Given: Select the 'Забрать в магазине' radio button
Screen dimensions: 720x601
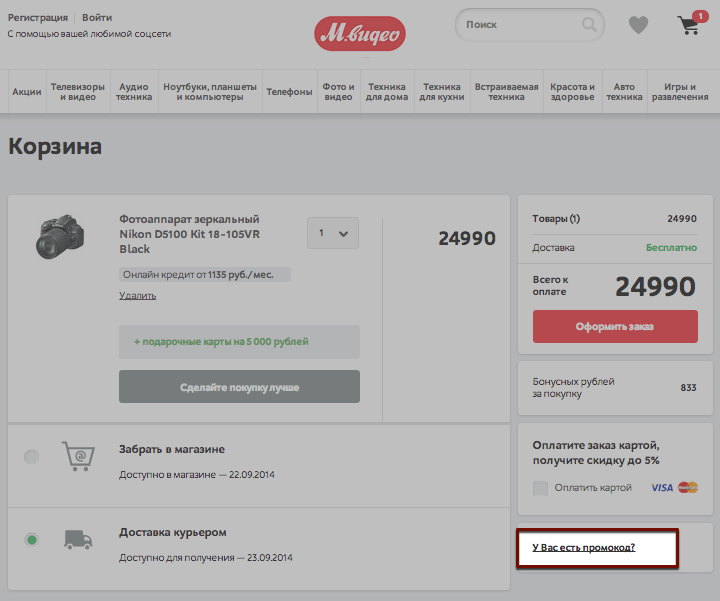Looking at the screenshot, I should tap(32, 457).
